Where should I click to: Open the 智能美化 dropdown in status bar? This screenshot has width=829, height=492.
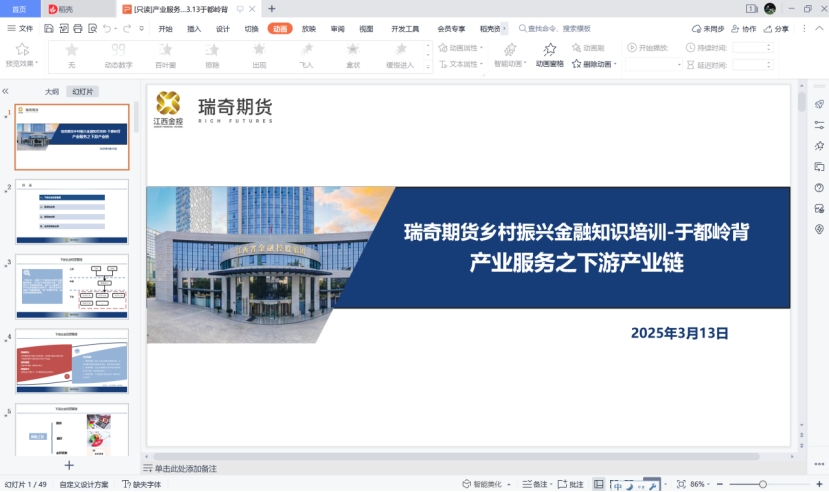tap(486, 484)
